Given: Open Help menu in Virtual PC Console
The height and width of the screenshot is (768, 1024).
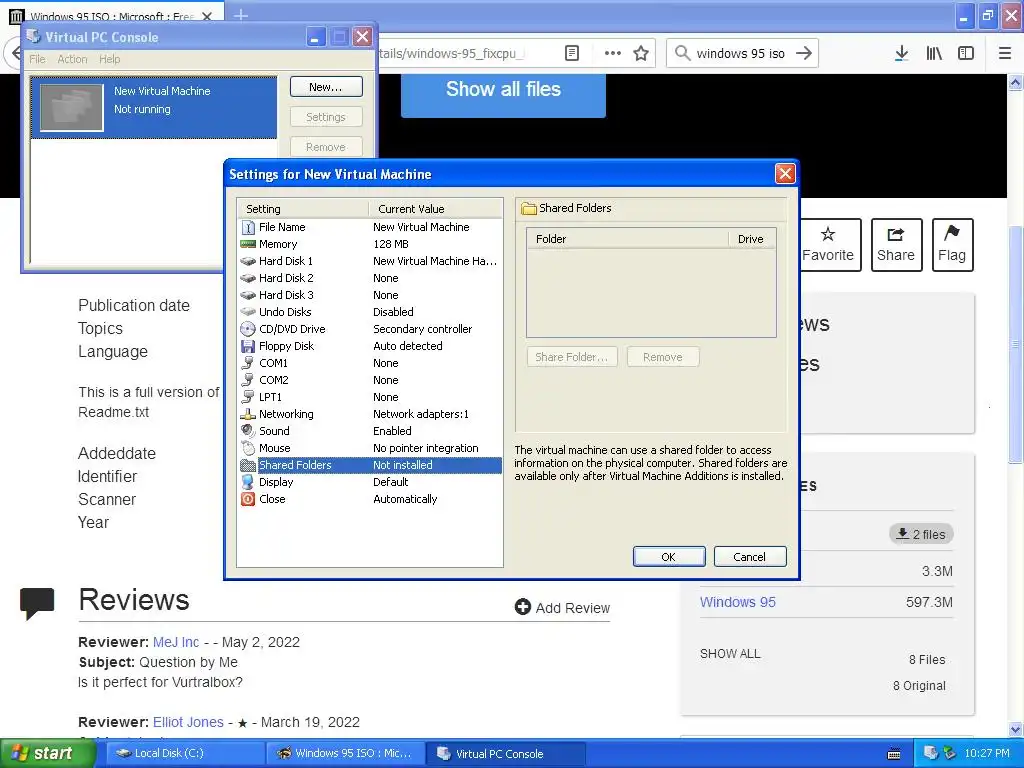Looking at the screenshot, I should pyautogui.click(x=110, y=59).
